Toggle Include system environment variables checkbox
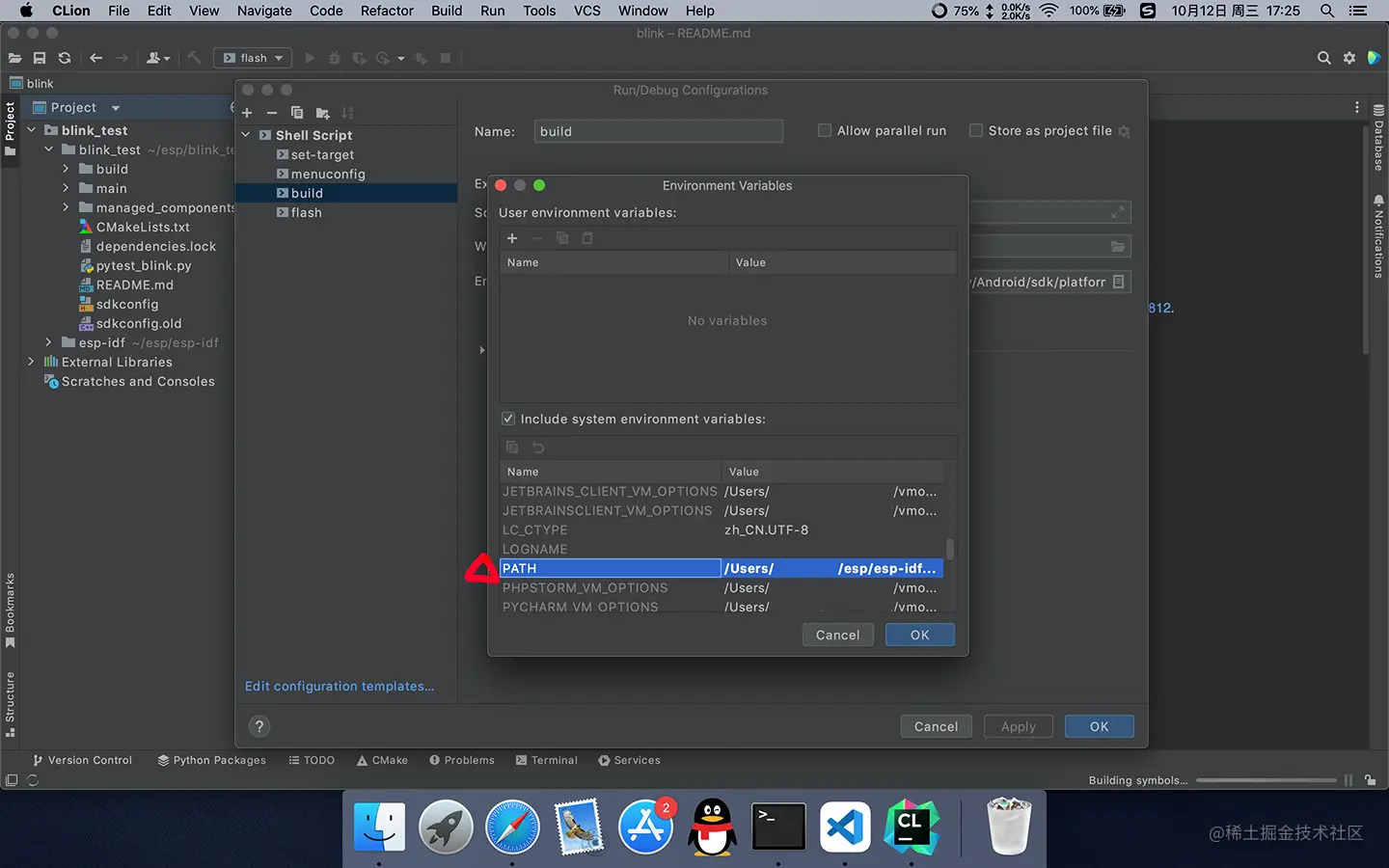 (508, 419)
